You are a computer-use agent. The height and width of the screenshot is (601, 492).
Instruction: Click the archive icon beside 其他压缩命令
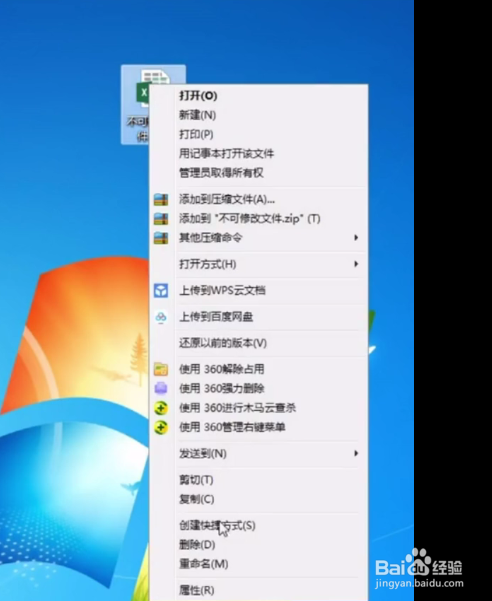pyautogui.click(x=161, y=238)
